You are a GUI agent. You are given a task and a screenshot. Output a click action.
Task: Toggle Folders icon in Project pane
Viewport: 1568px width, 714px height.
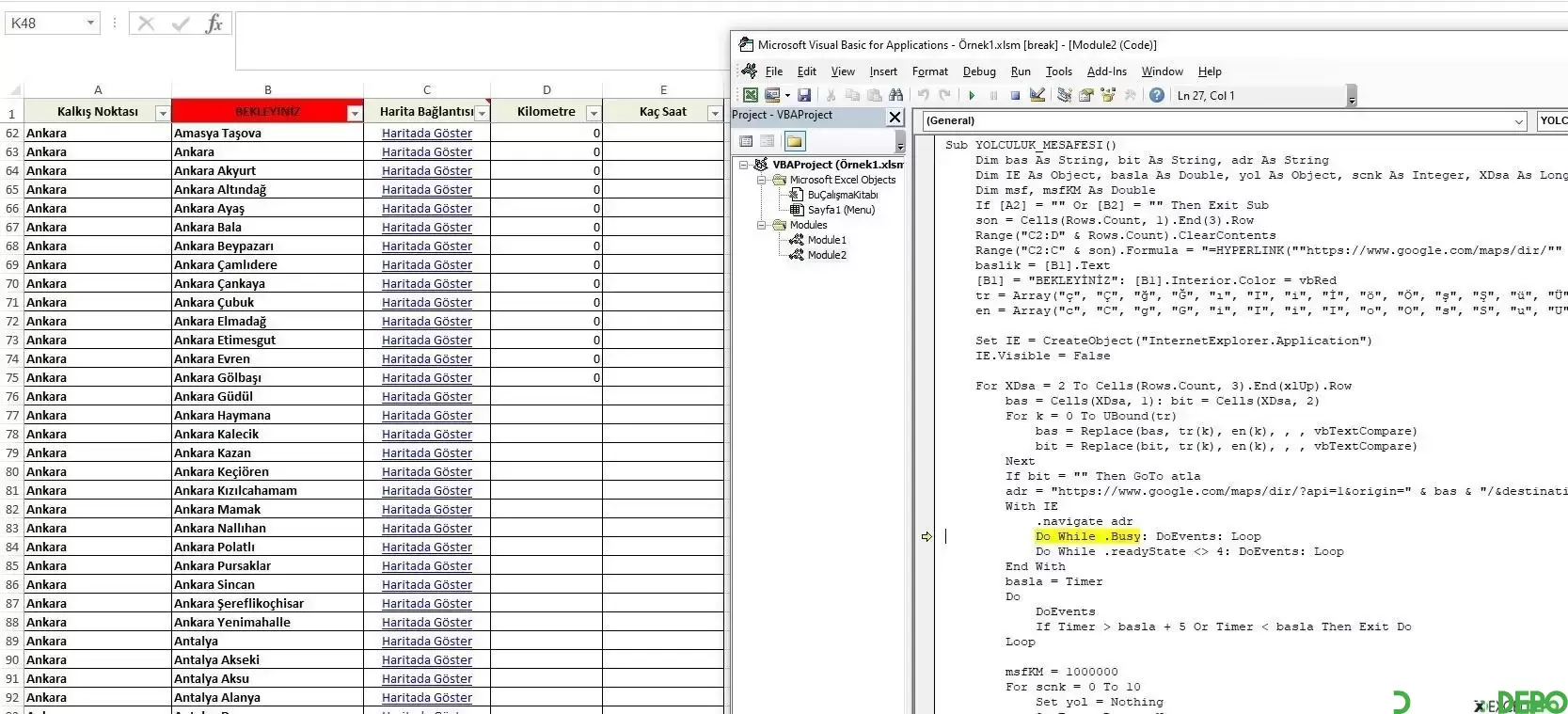click(x=795, y=141)
